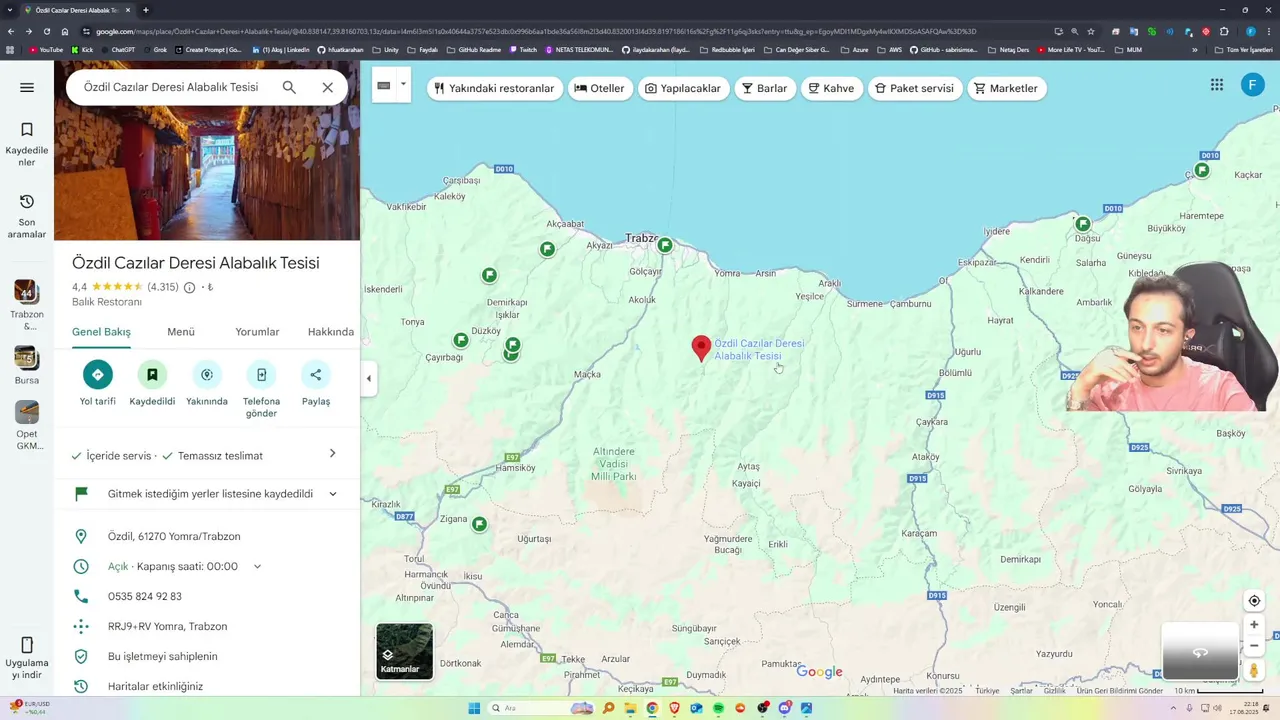Switch to the Menü tab
This screenshot has height=720, width=1280.
pyautogui.click(x=181, y=332)
